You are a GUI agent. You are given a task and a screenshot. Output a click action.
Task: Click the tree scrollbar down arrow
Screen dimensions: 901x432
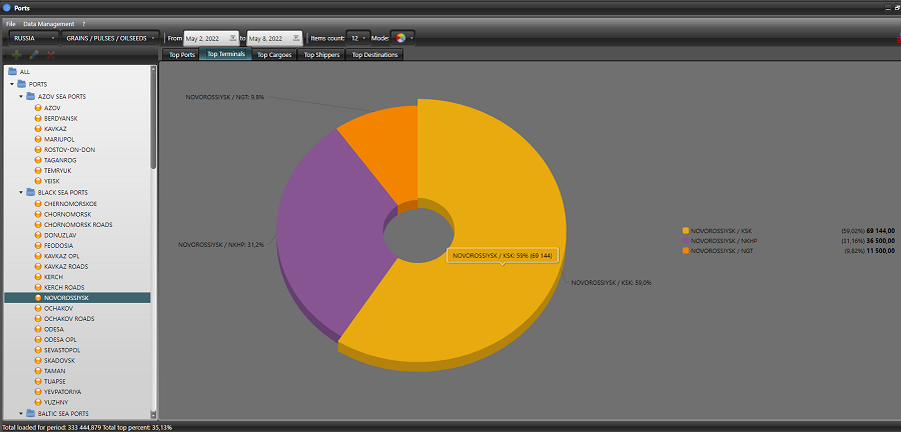click(x=153, y=414)
